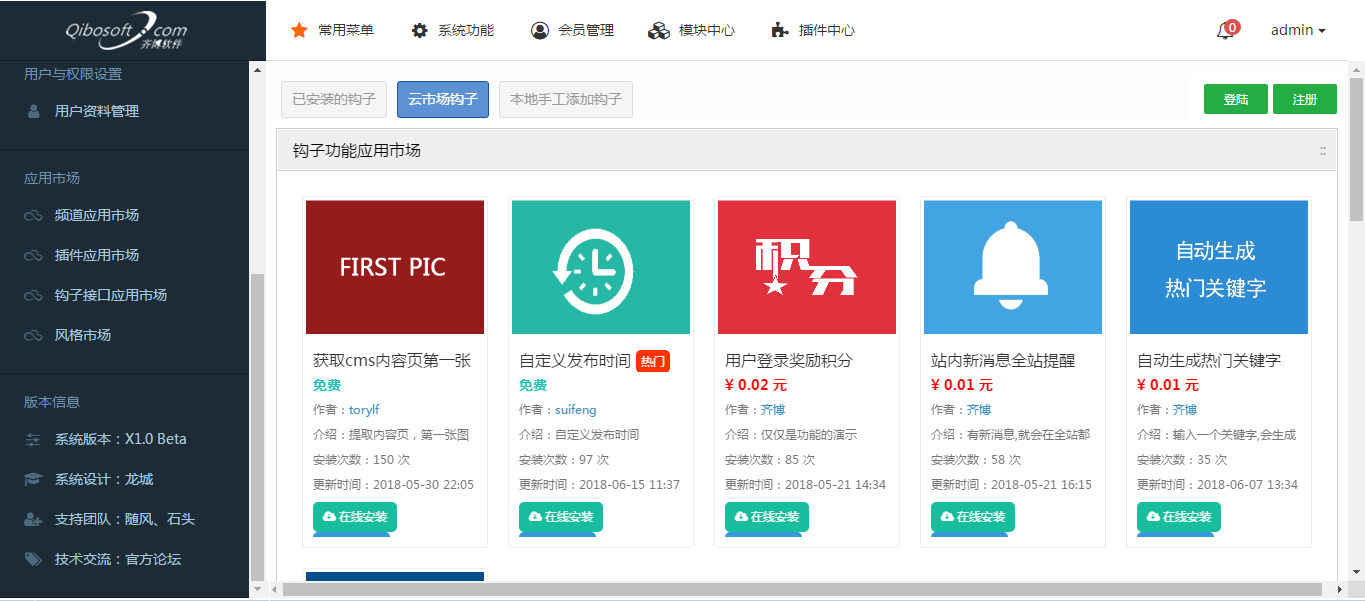Image resolution: width=1365 pixels, height=601 pixels.
Task: Click the gear icon for 系统功能
Action: (420, 30)
